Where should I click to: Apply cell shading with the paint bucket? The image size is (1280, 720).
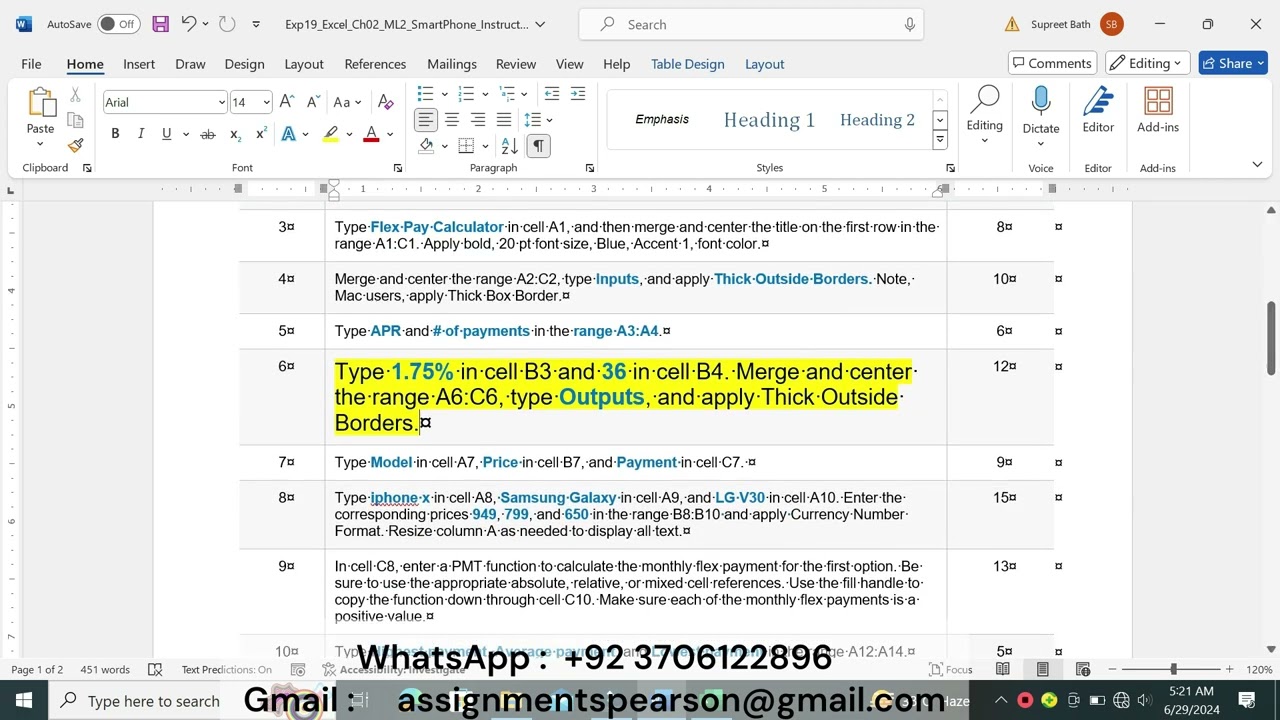pos(427,146)
